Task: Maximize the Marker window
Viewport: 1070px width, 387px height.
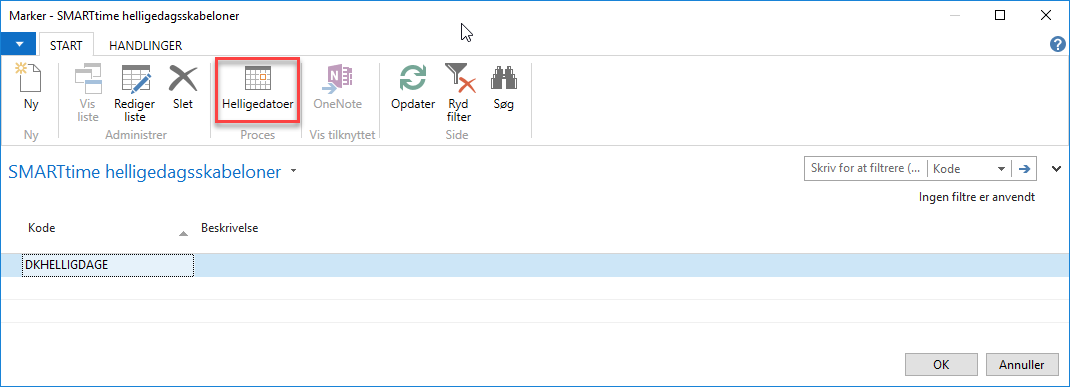Action: (1000, 14)
